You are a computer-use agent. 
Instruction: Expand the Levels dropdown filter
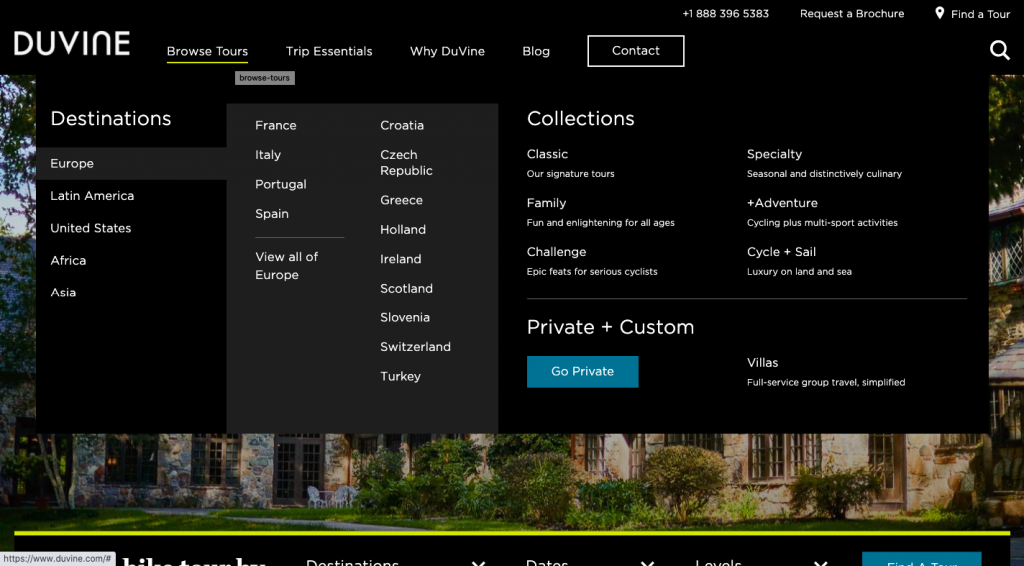point(760,562)
